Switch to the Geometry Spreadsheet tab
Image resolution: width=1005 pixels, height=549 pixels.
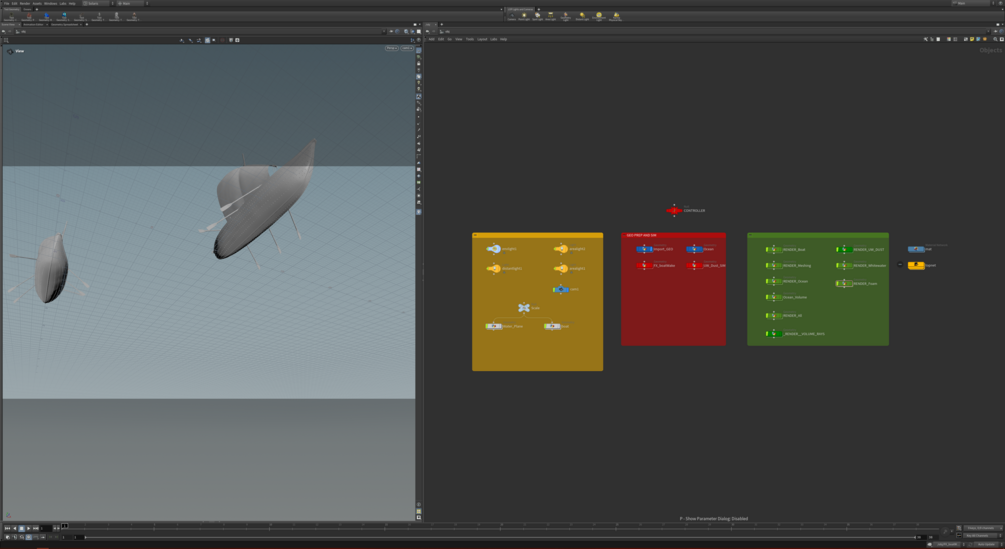pos(64,24)
